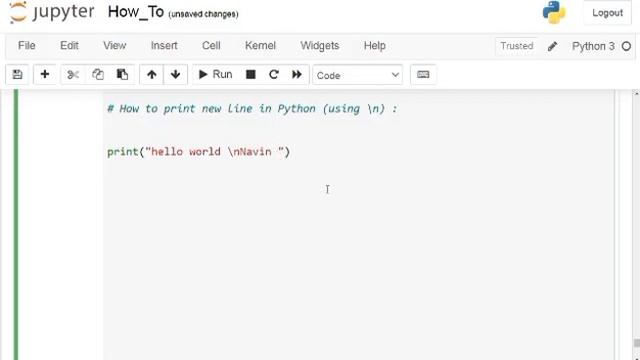The height and width of the screenshot is (360, 640).
Task: Open the Jupyter logo home link
Action: (52, 12)
